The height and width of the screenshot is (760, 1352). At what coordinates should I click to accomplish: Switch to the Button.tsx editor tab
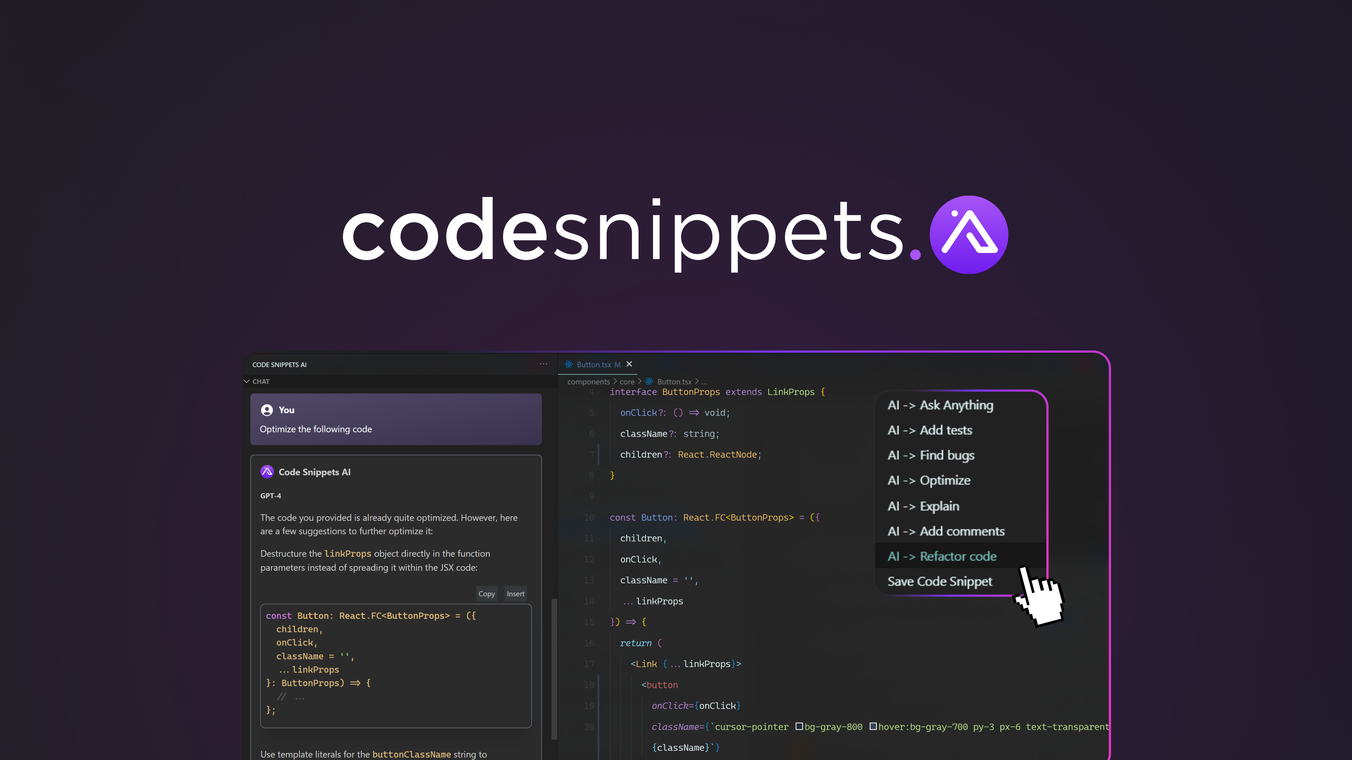[x=598, y=365]
